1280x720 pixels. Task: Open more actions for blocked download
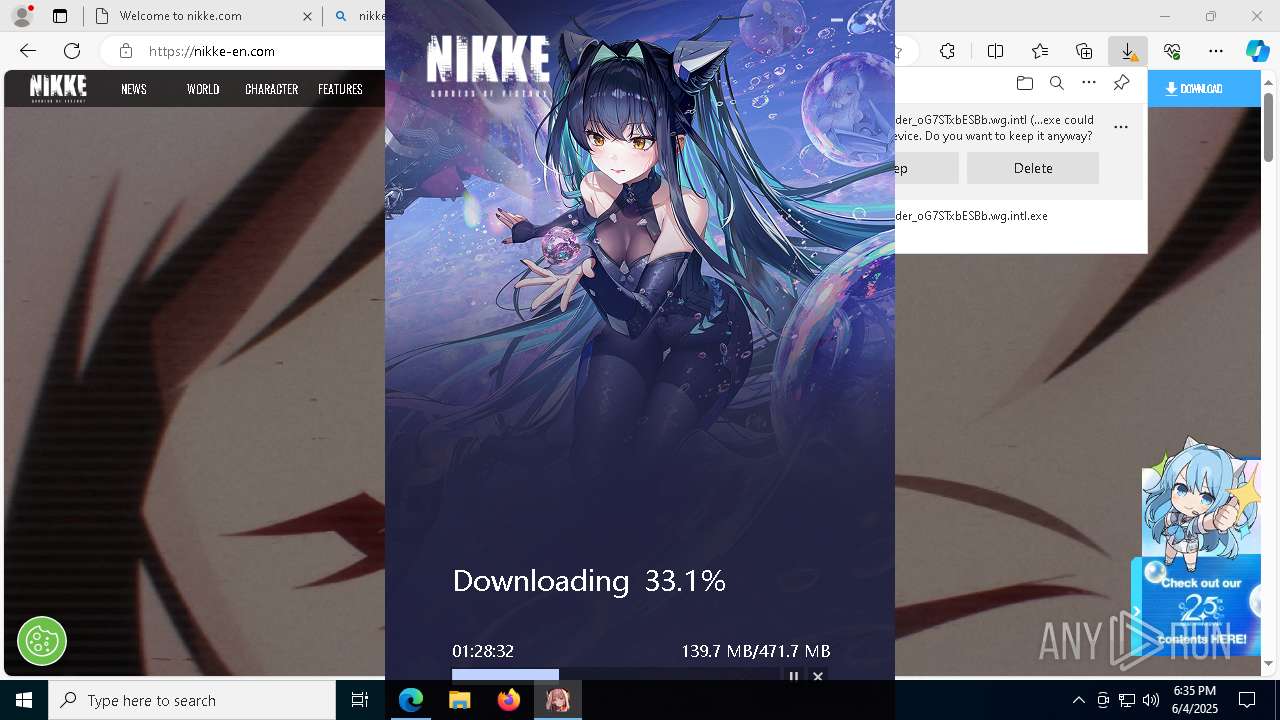point(1121,127)
